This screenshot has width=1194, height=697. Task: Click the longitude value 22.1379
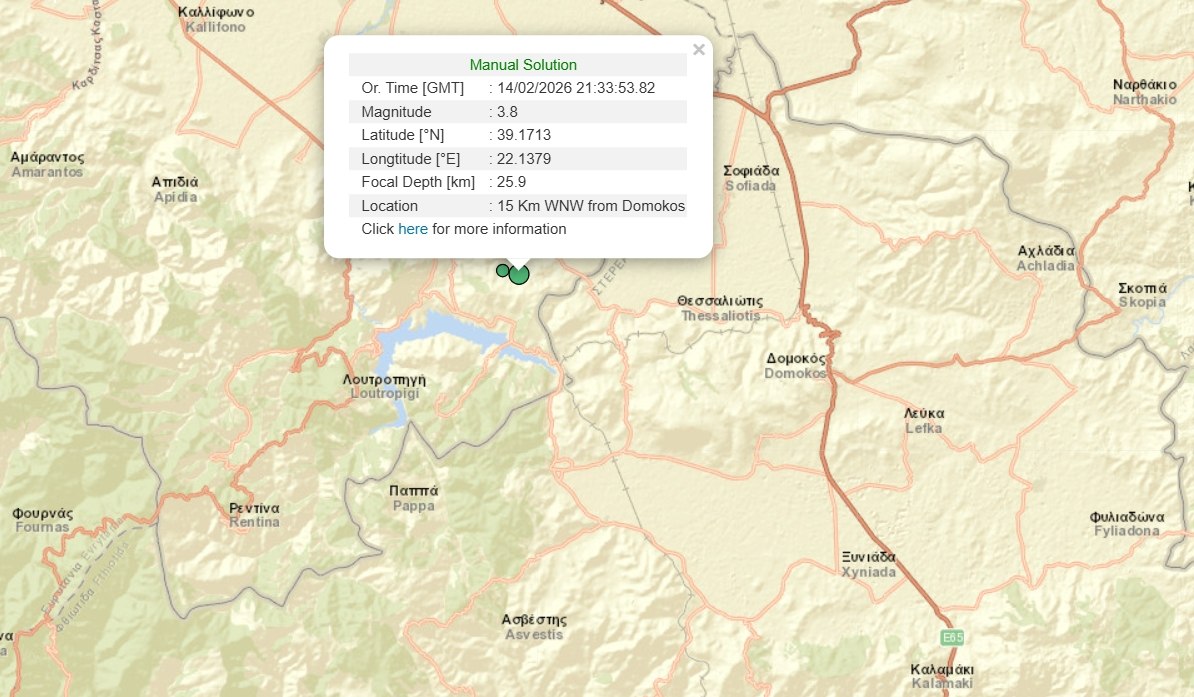pos(524,158)
